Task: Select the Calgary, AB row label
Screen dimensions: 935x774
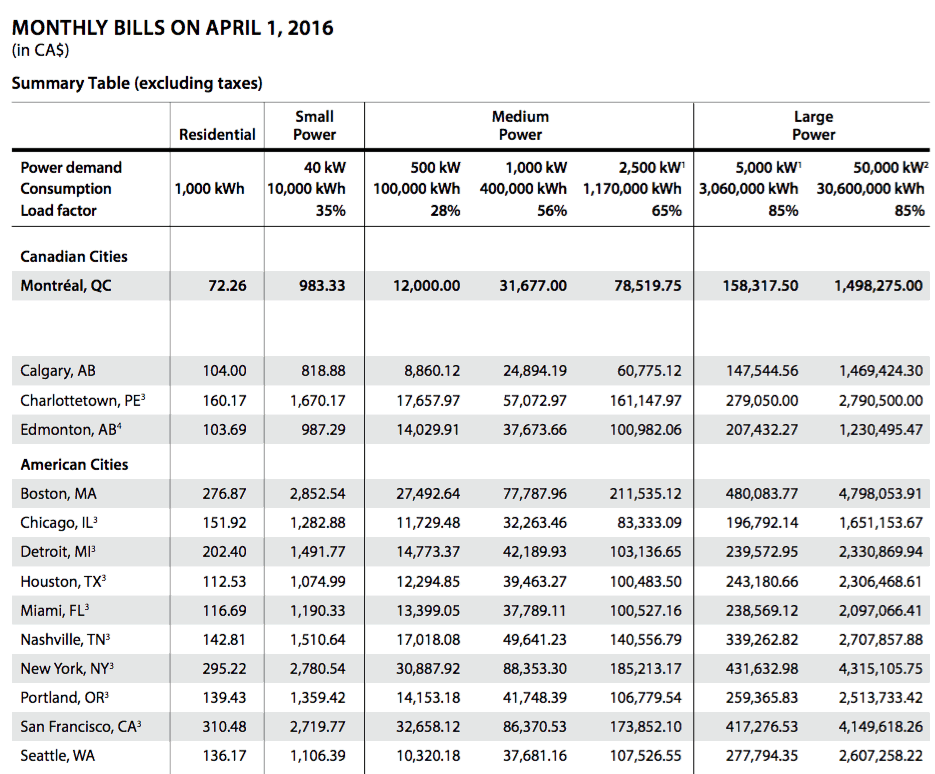Action: 58,371
